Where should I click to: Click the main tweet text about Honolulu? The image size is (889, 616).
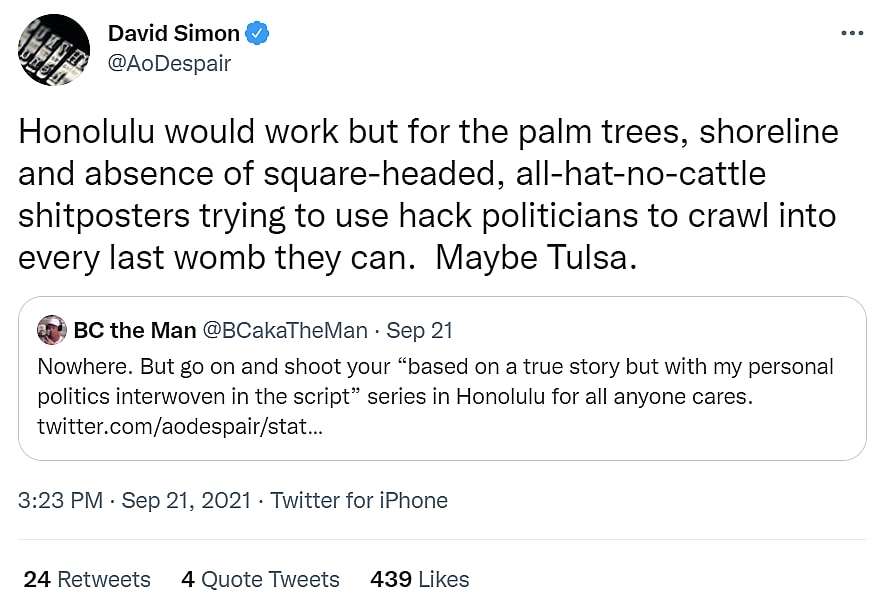428,195
